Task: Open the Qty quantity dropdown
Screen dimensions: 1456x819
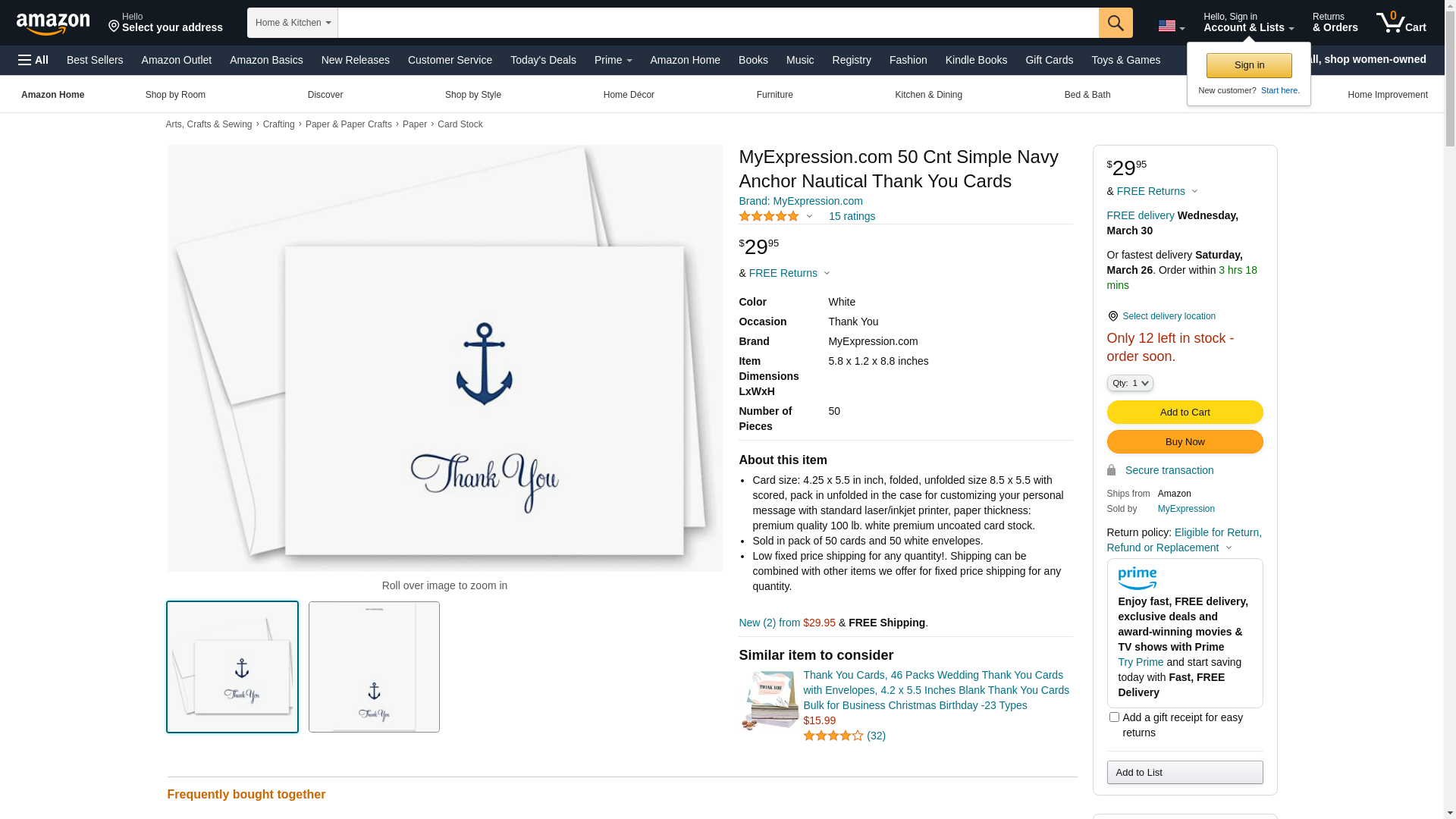Action: pyautogui.click(x=1129, y=383)
